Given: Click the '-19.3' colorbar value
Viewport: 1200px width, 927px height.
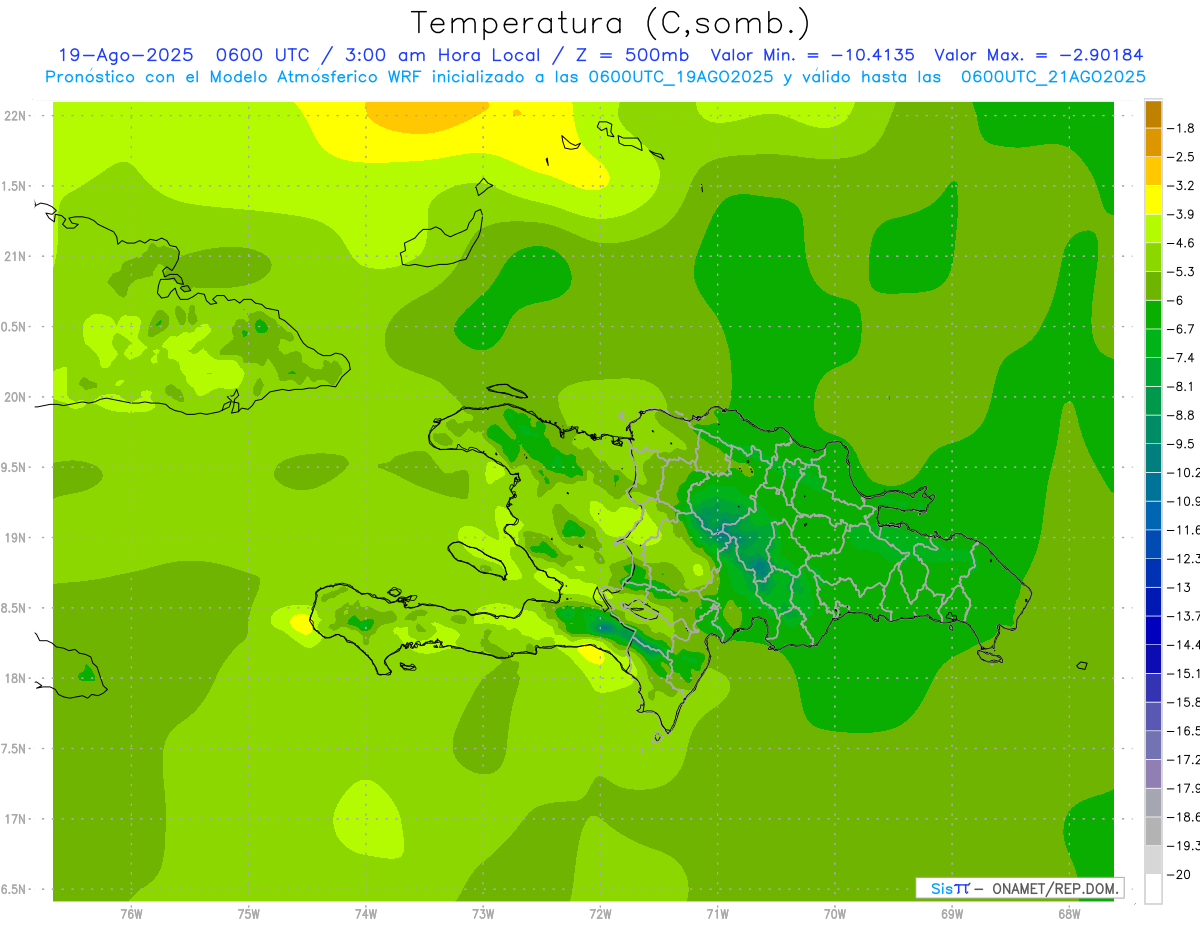Looking at the screenshot, I should [x=1184, y=846].
